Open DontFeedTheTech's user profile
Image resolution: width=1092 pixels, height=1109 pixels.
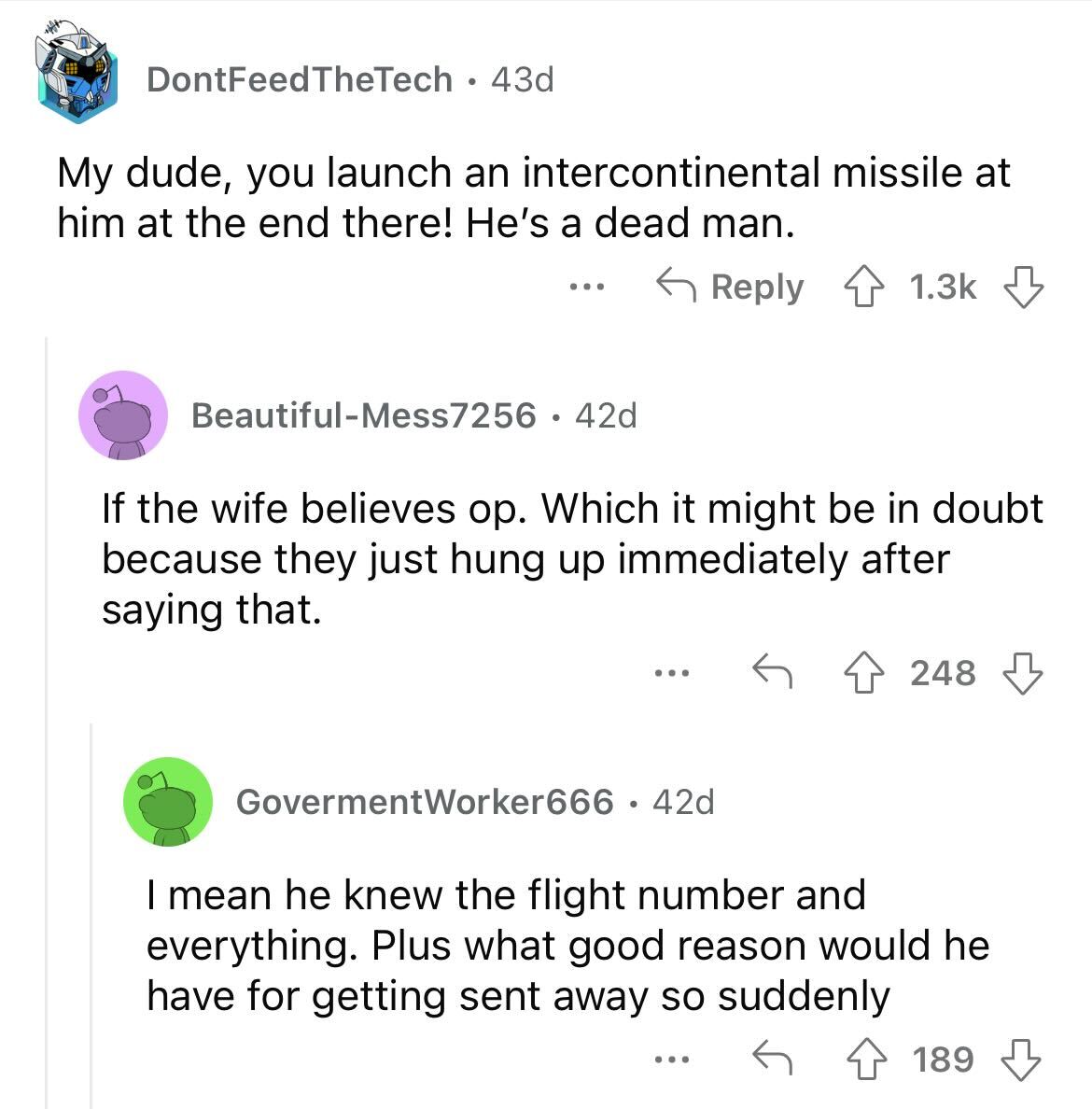point(300,79)
